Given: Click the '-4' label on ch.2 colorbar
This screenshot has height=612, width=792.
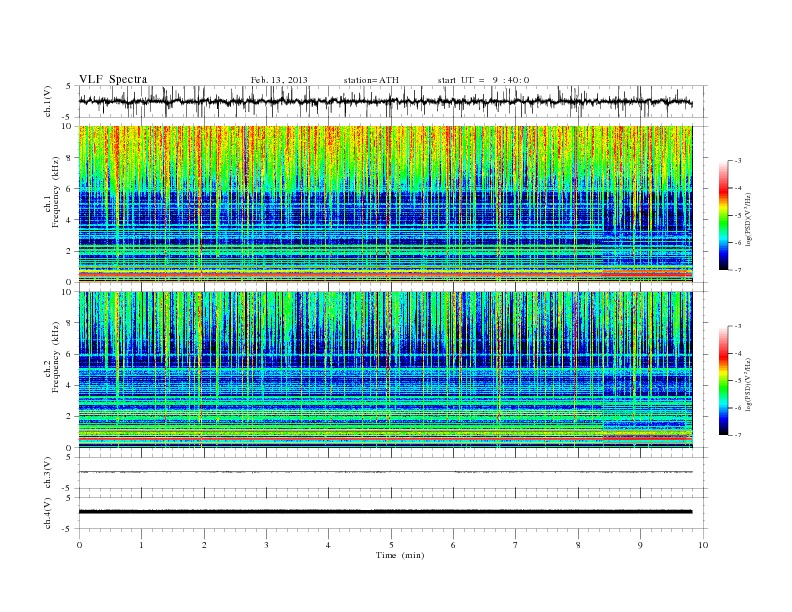Looking at the screenshot, I should coord(737,353).
